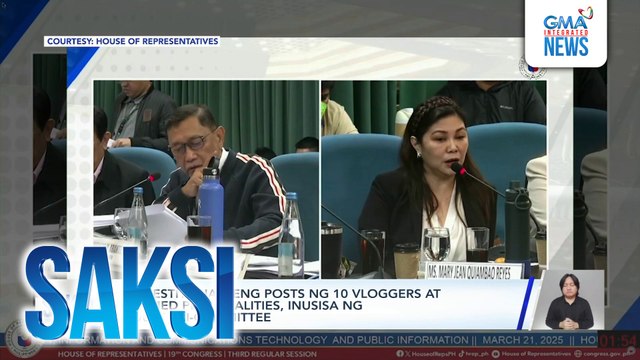Select the sign language interpreter inset
640x360 pixels.
pos(569,300)
